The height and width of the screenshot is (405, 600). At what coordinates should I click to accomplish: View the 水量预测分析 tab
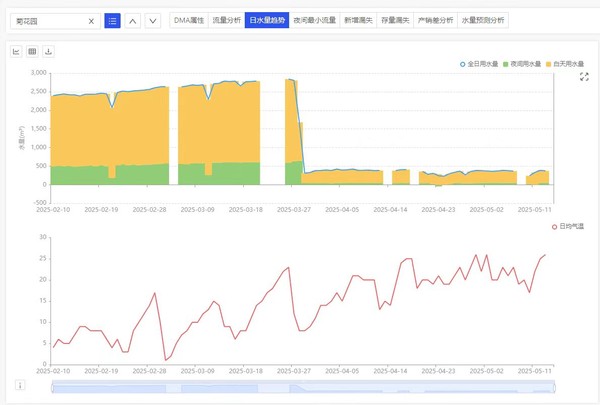[484, 20]
